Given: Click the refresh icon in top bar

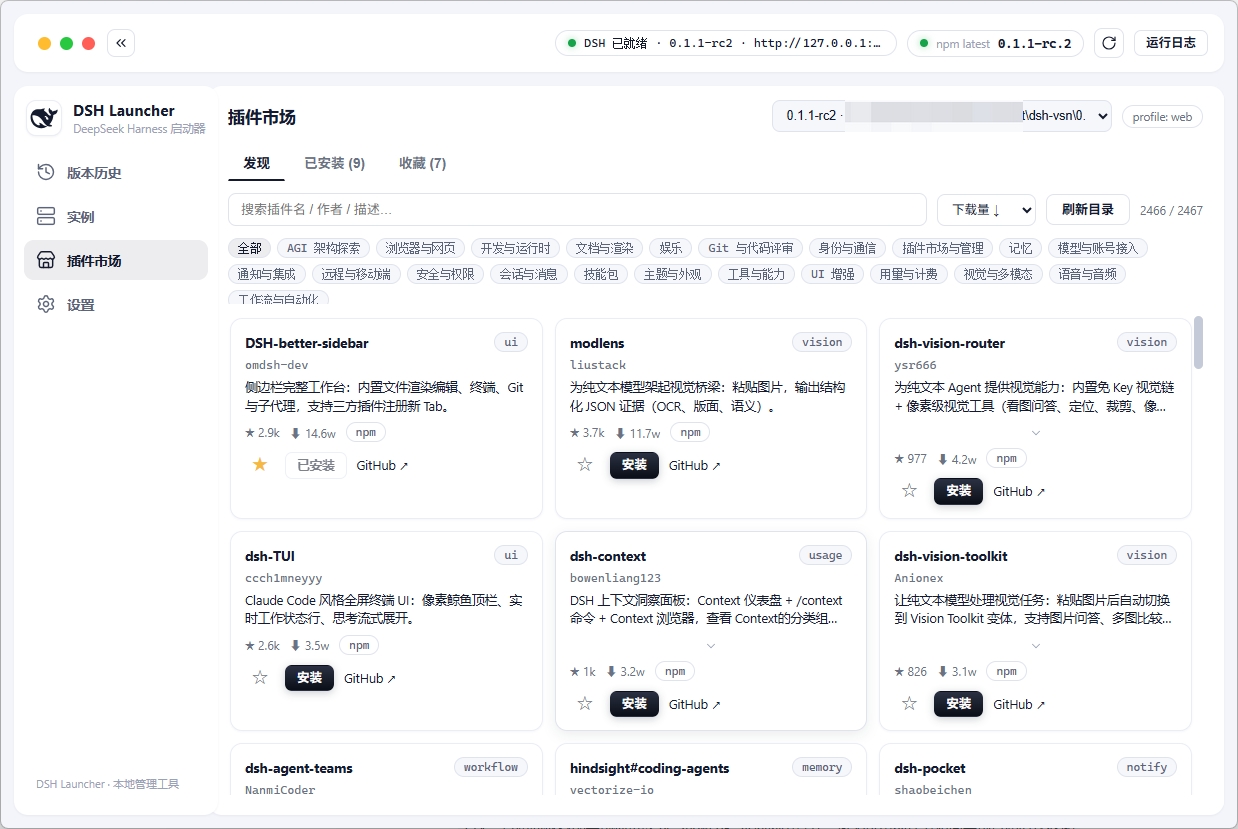Looking at the screenshot, I should coord(1108,43).
